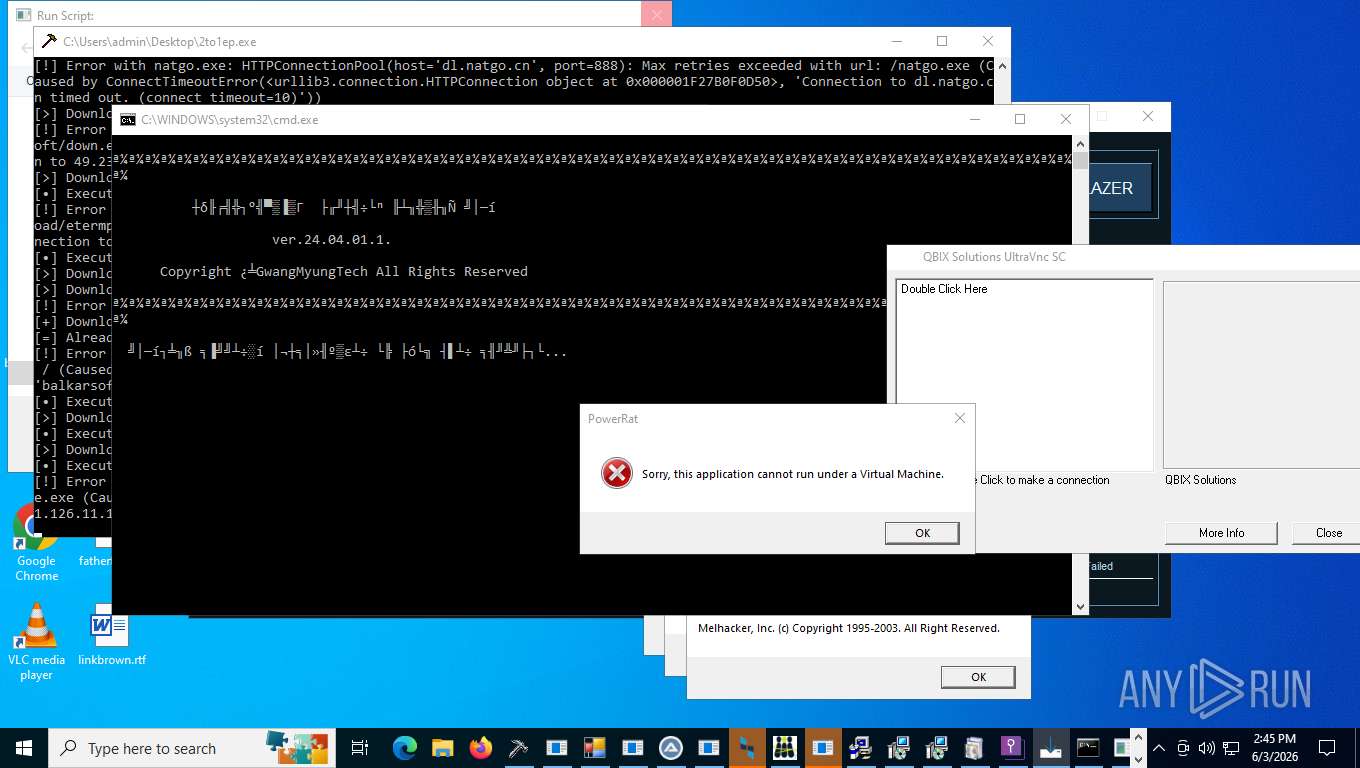Viewport: 1360px width, 768px height.
Task: Select the 'Double Click Here' list entry
Action: [944, 289]
